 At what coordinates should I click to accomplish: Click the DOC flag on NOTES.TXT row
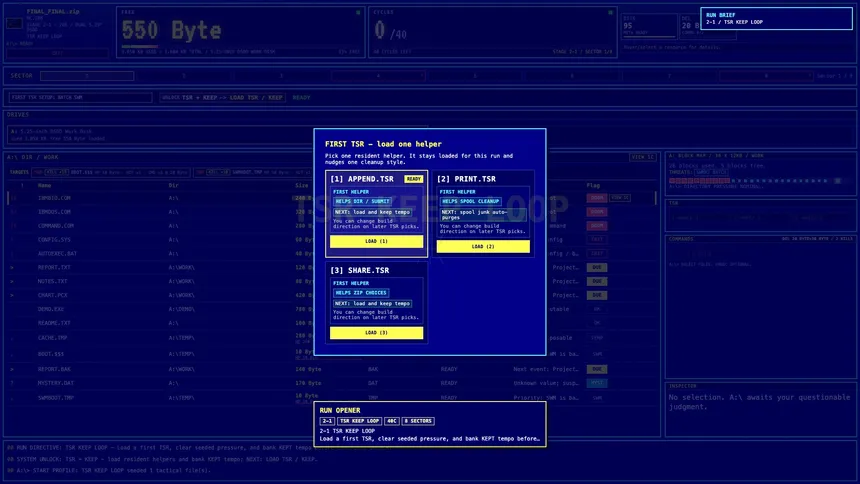pyautogui.click(x=597, y=281)
